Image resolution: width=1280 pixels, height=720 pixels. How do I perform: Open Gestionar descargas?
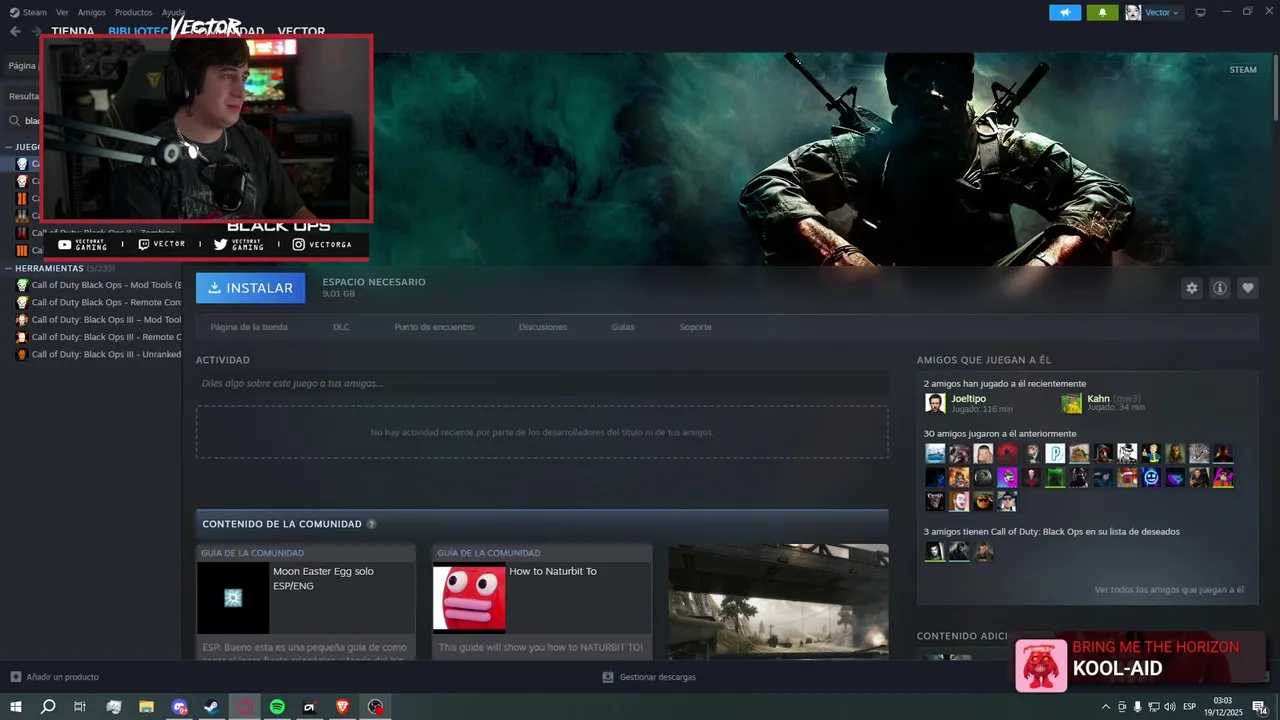pyautogui.click(x=649, y=677)
